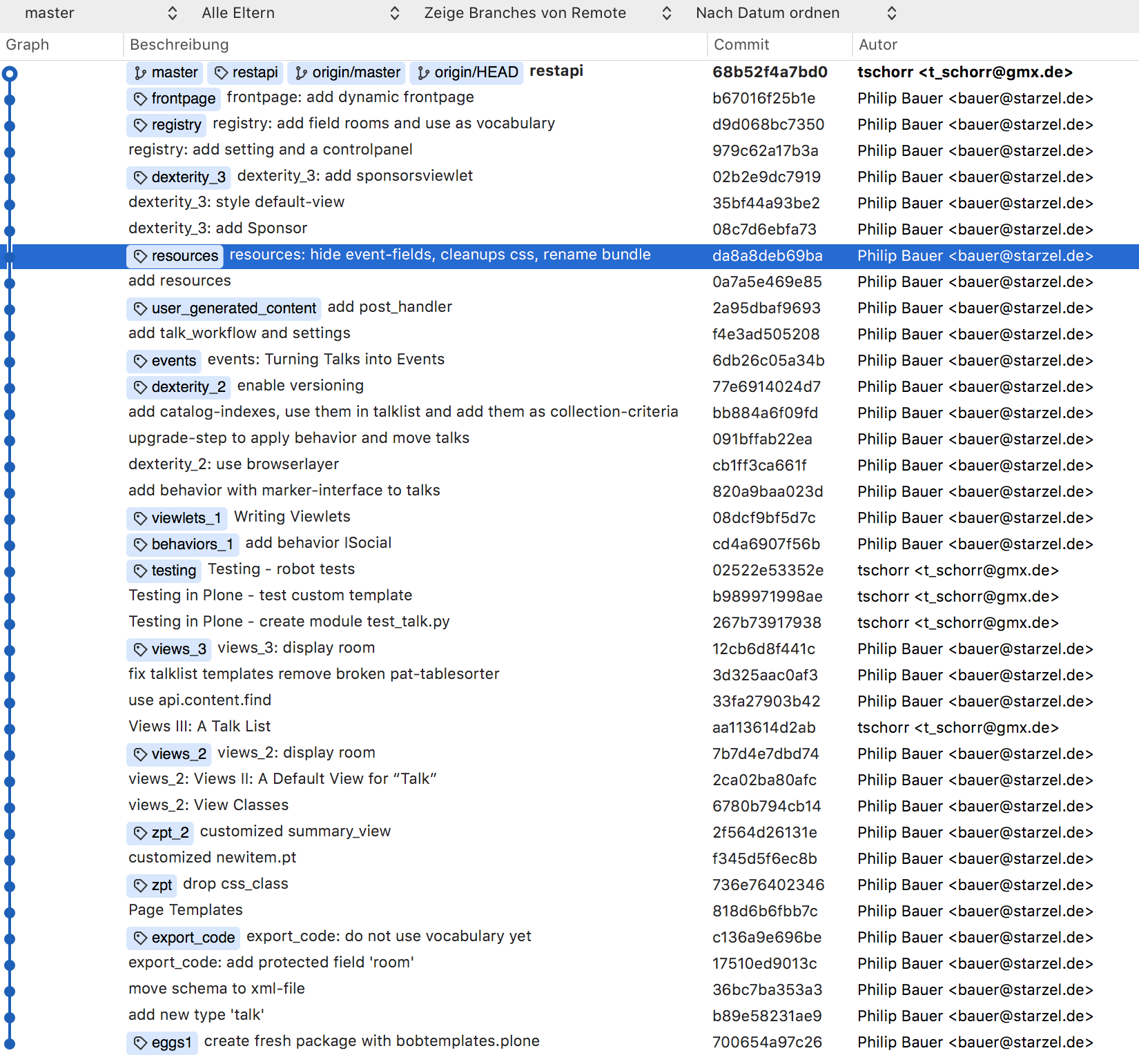Click the dexterity_3 tag label
Viewport: 1139px width, 1064px height.
tap(179, 177)
